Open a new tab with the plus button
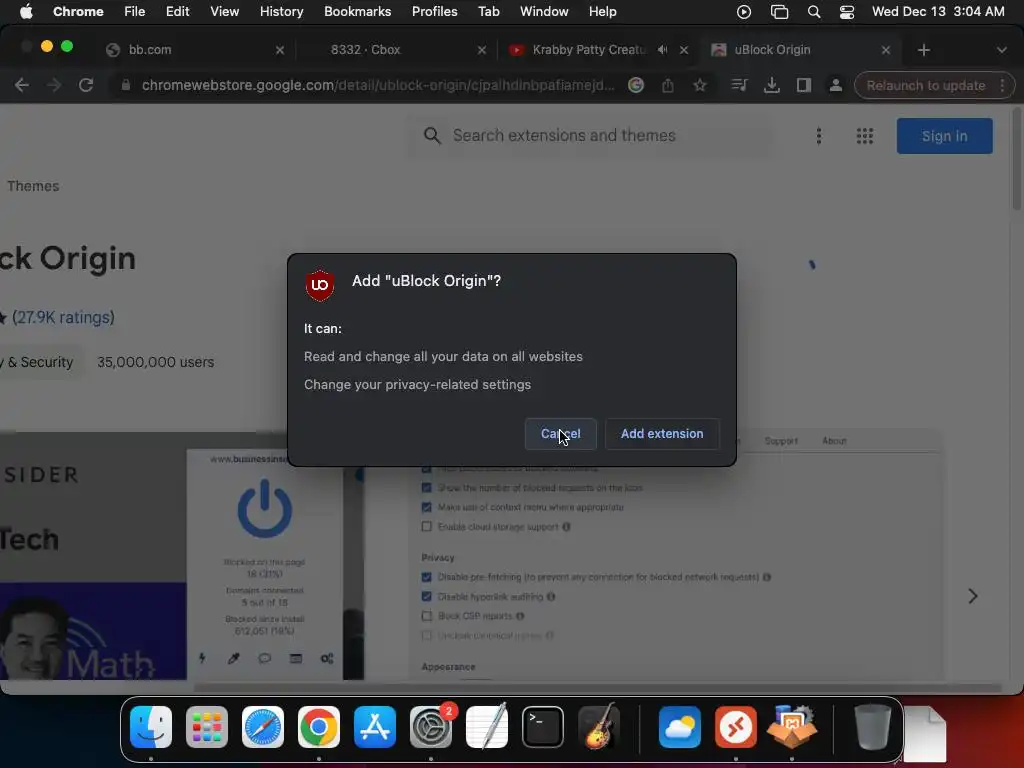1024x768 pixels. 923,50
